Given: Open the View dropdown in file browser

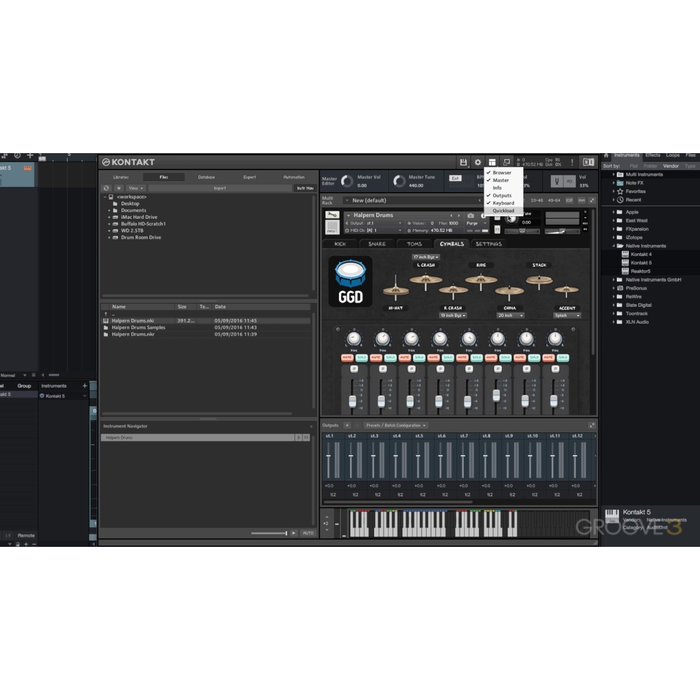Looking at the screenshot, I should tap(135, 188).
